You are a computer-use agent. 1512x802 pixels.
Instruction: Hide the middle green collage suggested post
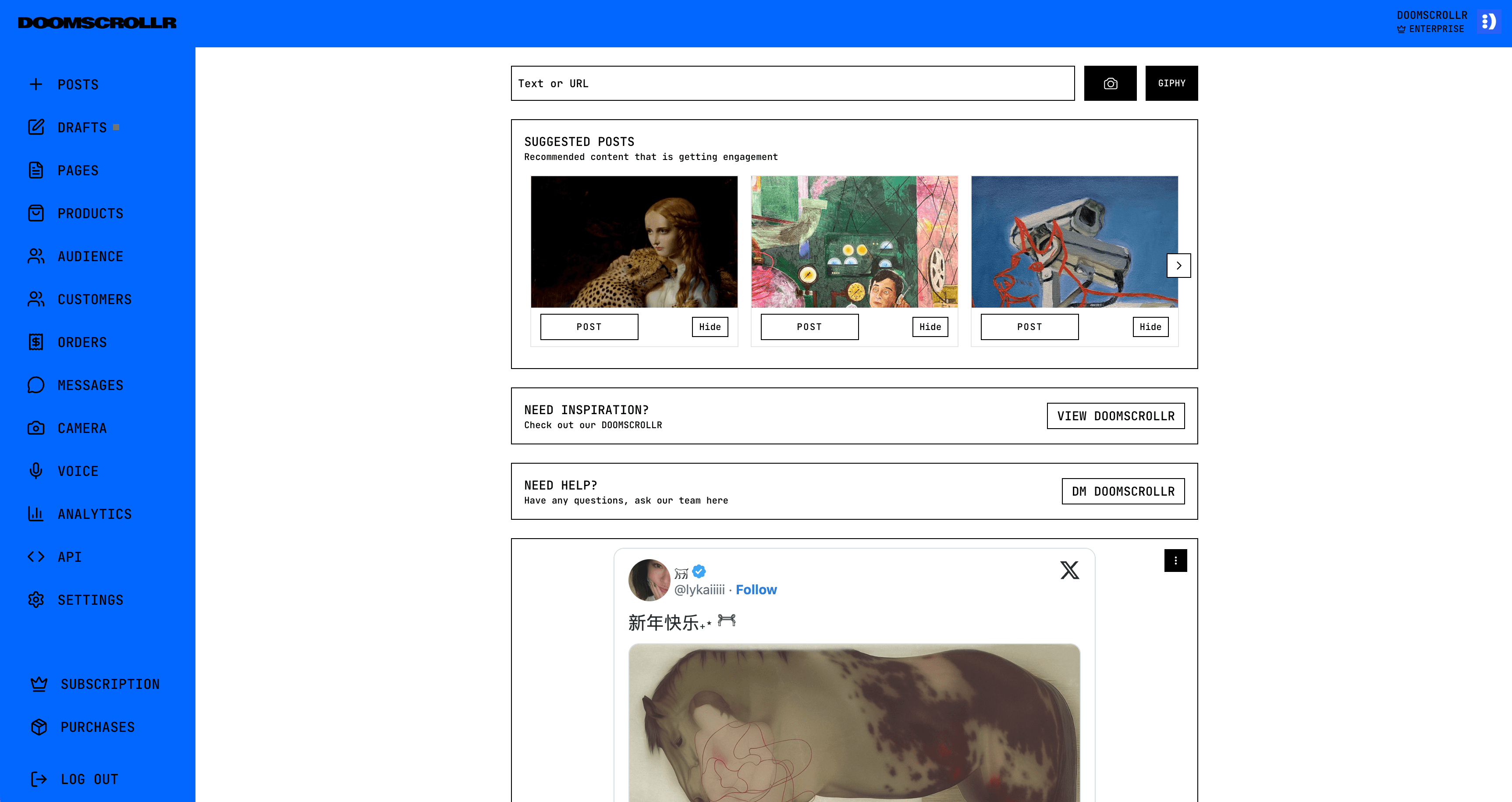point(930,327)
